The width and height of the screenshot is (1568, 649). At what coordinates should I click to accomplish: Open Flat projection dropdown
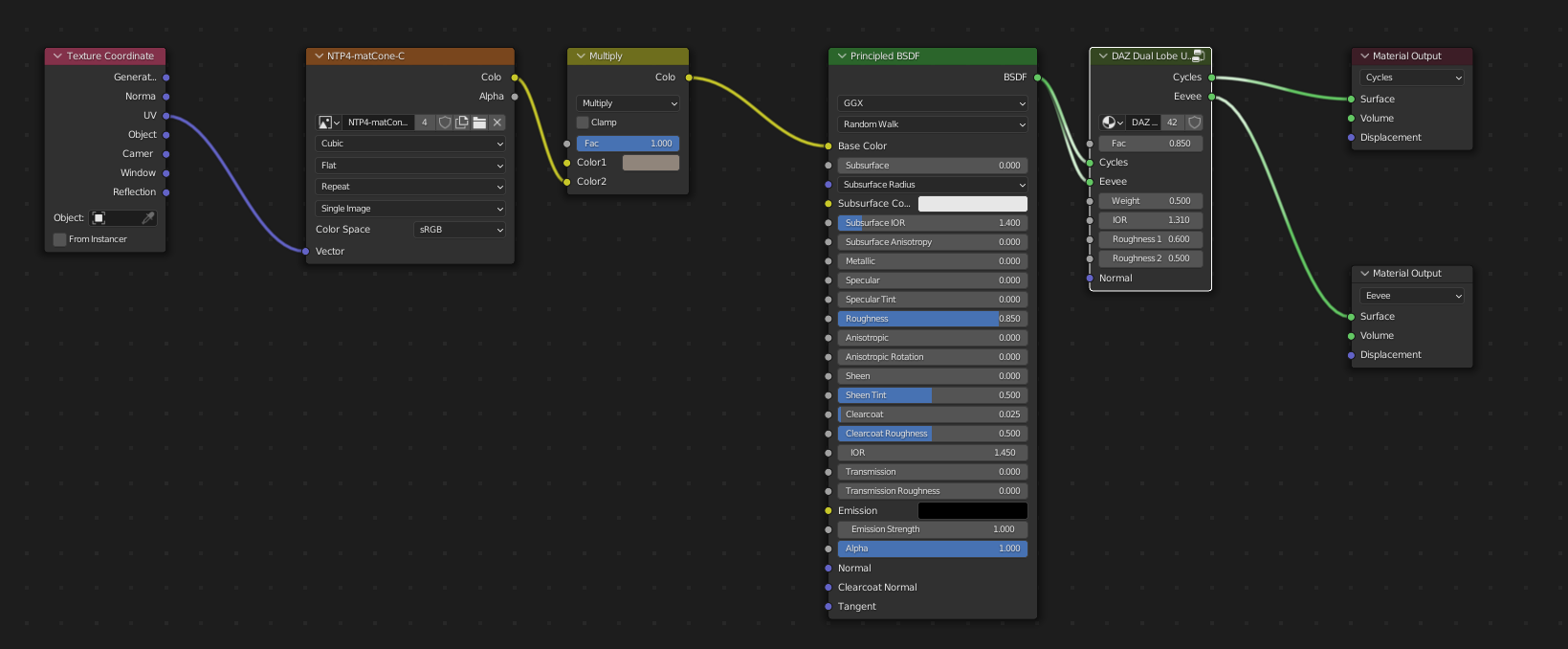point(410,166)
